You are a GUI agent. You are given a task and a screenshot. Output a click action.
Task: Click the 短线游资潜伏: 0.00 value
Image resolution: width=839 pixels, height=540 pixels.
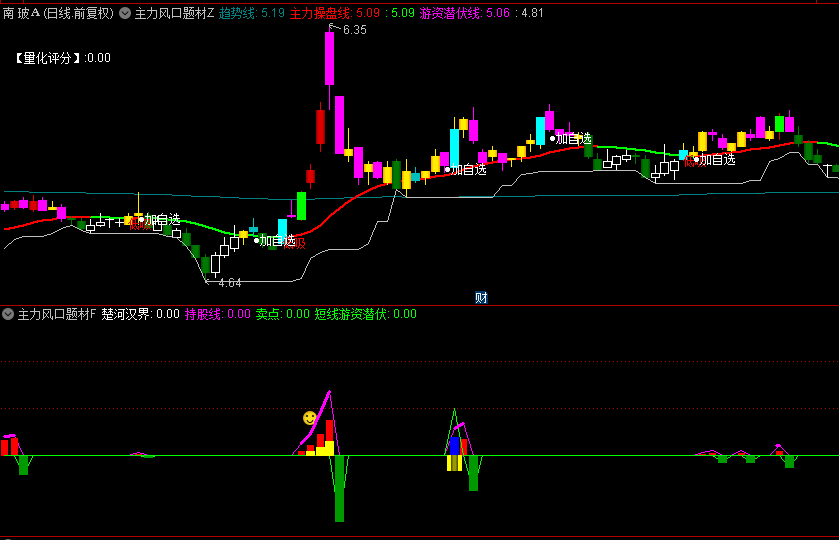[365, 314]
